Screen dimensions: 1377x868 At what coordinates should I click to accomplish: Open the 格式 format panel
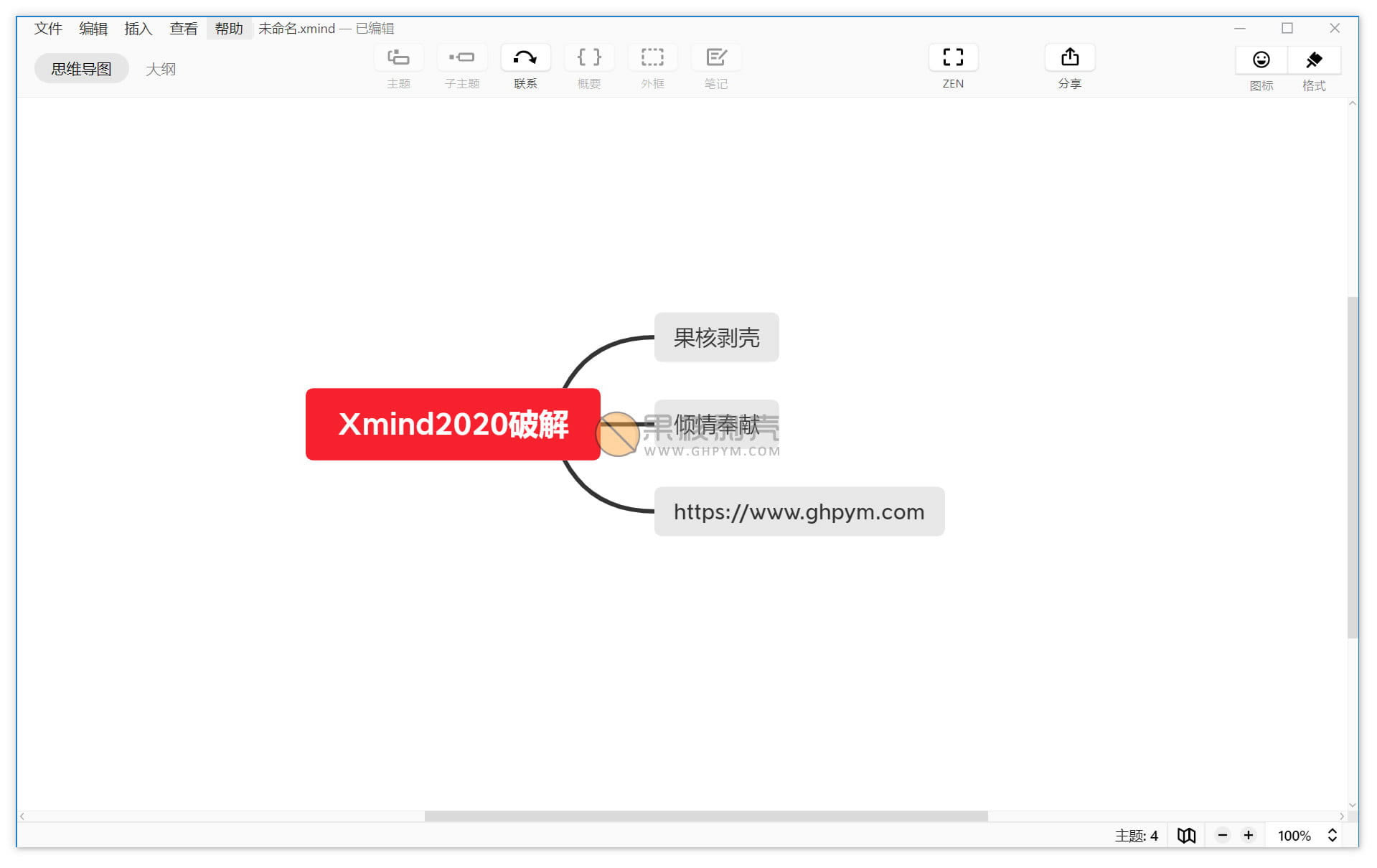pyautogui.click(x=1314, y=60)
